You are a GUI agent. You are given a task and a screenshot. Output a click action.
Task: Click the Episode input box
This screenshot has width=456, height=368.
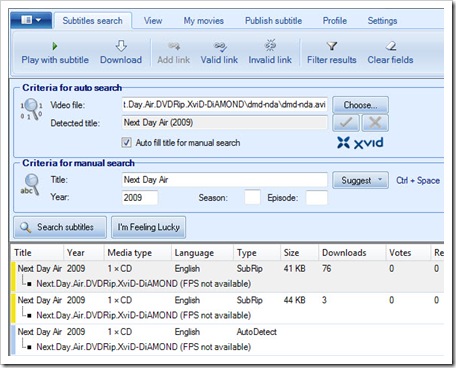pos(317,198)
